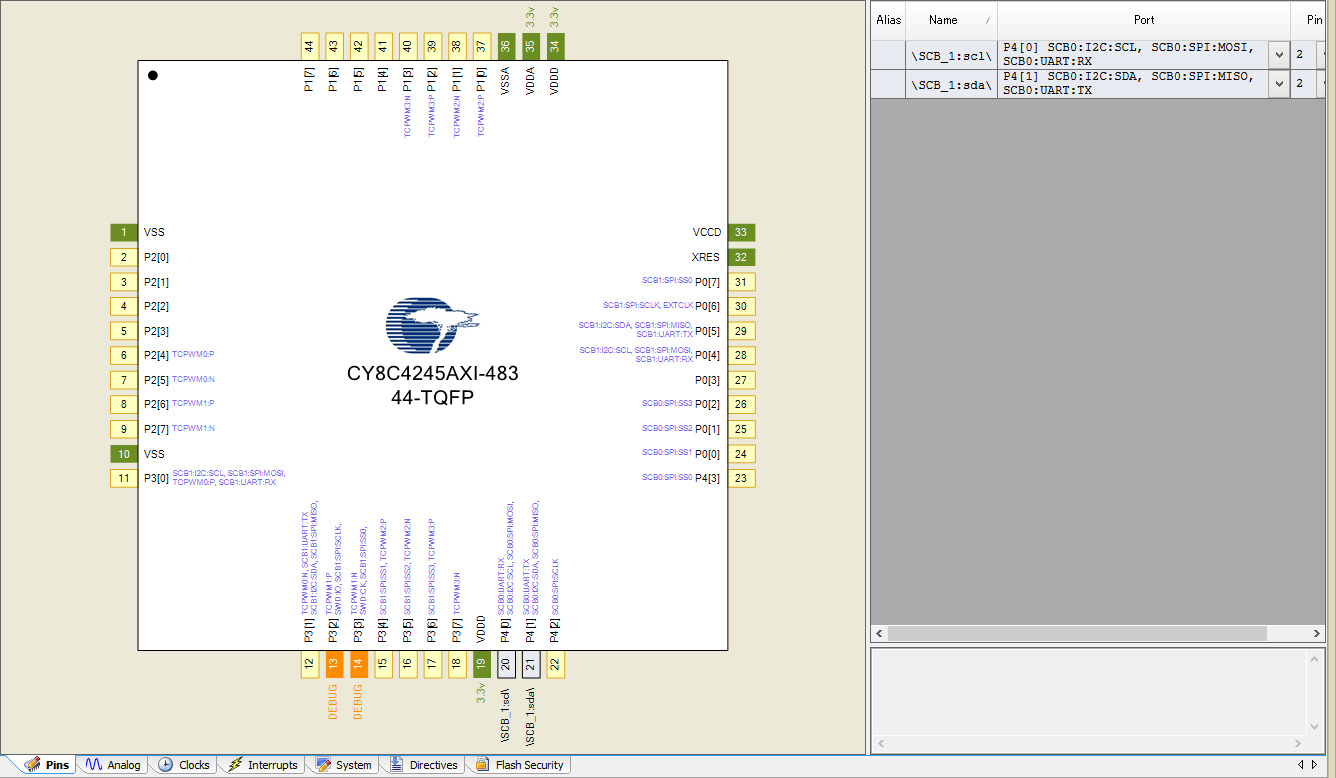Switch to the Analog tab
Viewport: 1336px width, 778px height.
coord(113,765)
